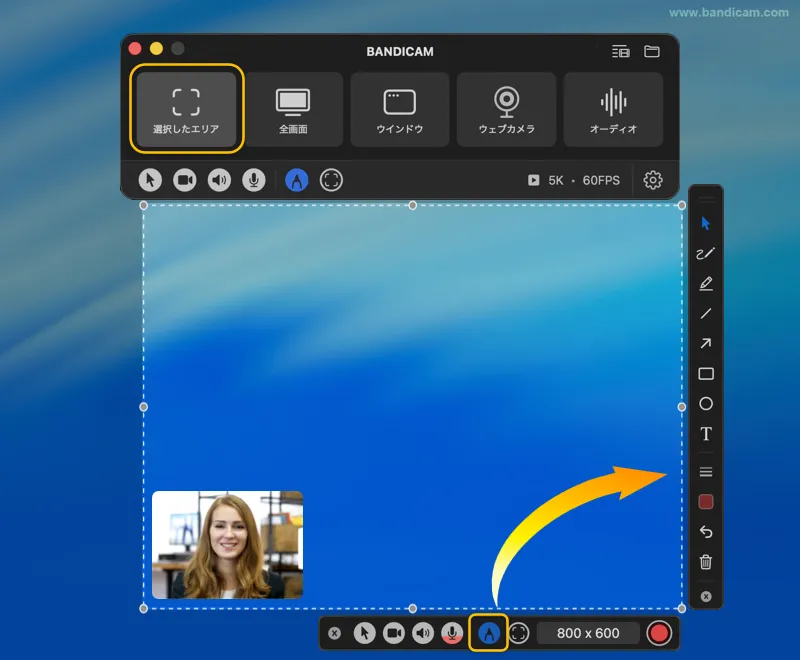The width and height of the screenshot is (800, 660).
Task: Click the right-middle selection edge handle
Action: point(682,407)
